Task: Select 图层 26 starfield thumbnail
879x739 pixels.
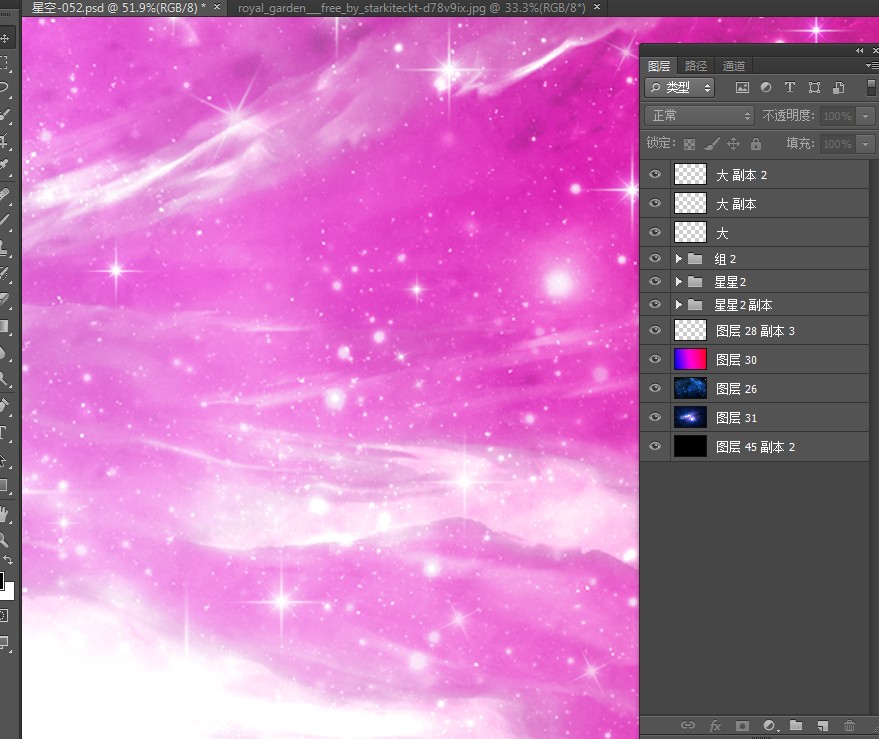Action: 690,388
